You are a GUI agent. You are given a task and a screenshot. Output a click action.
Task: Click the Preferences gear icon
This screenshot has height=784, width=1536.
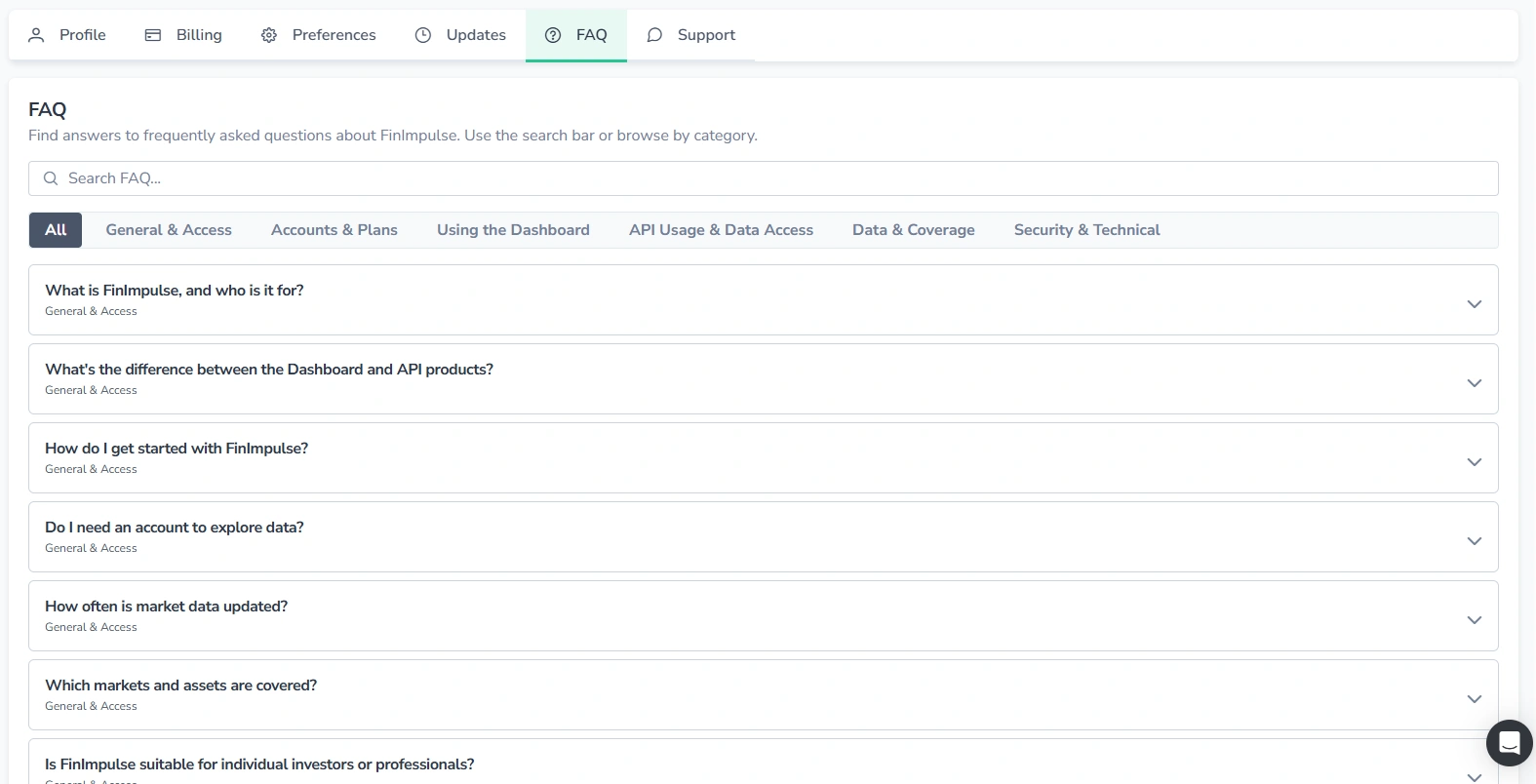click(269, 35)
